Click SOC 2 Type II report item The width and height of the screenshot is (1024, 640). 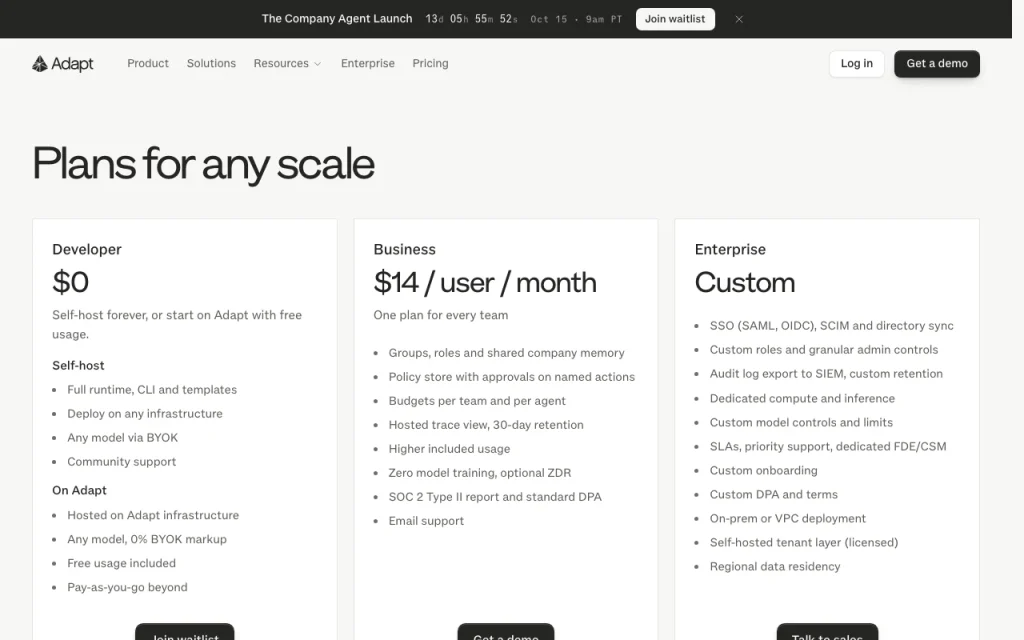[x=495, y=497]
